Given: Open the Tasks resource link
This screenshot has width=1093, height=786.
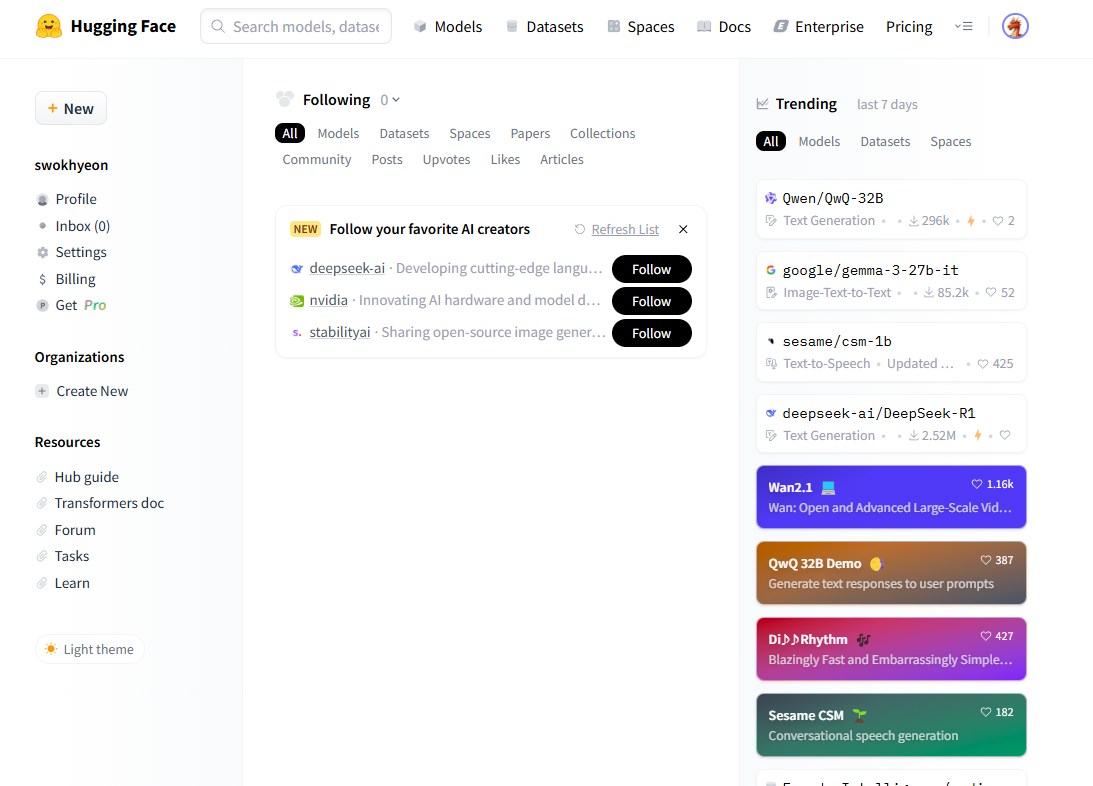Looking at the screenshot, I should click(x=72, y=556).
